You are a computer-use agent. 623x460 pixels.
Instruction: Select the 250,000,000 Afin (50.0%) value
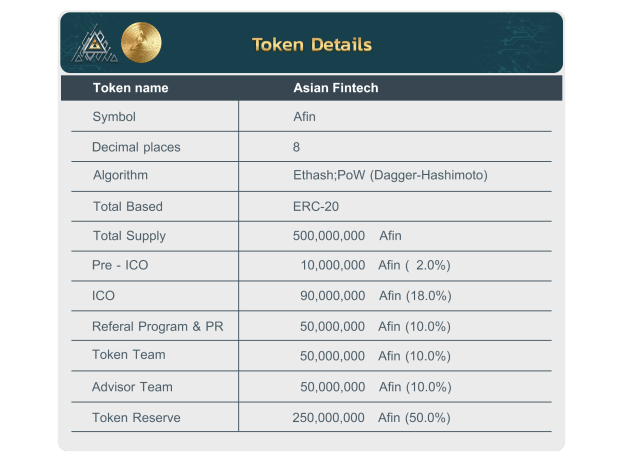pyautogui.click(x=371, y=418)
